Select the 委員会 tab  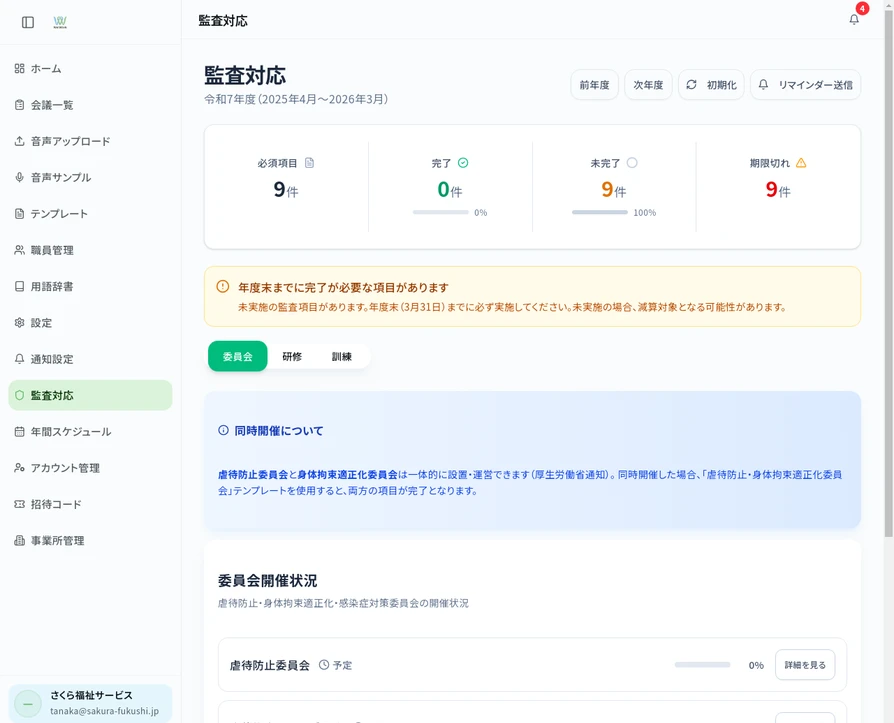click(238, 356)
